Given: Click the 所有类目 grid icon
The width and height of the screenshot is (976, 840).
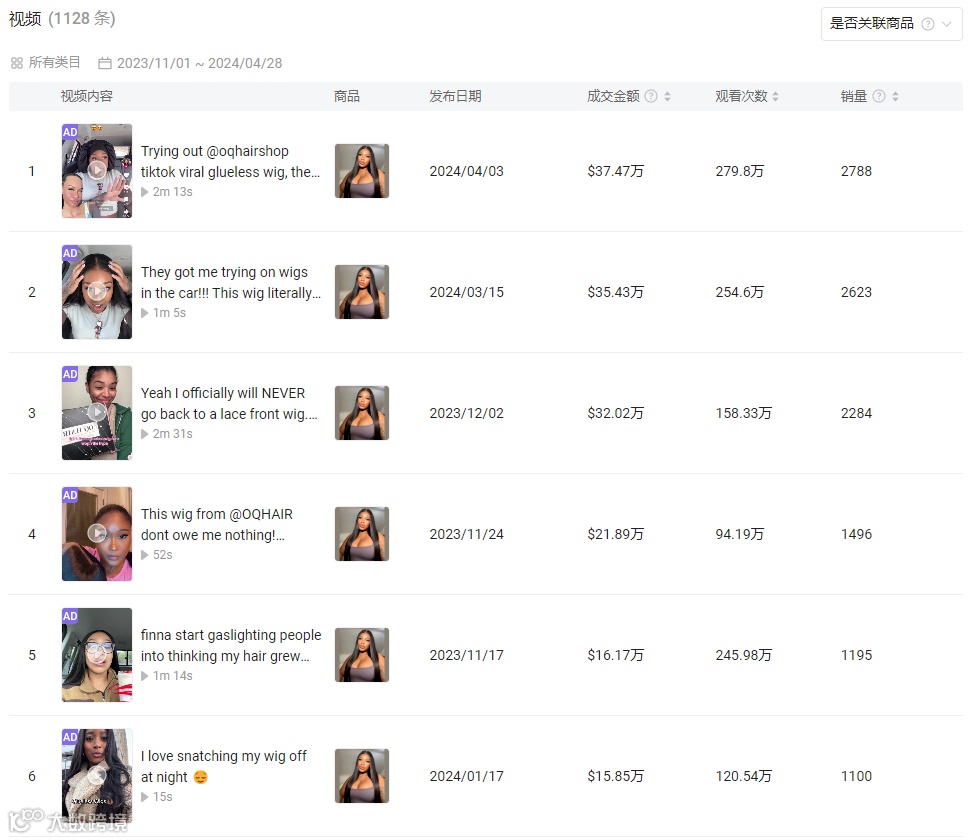Looking at the screenshot, I should tap(17, 63).
